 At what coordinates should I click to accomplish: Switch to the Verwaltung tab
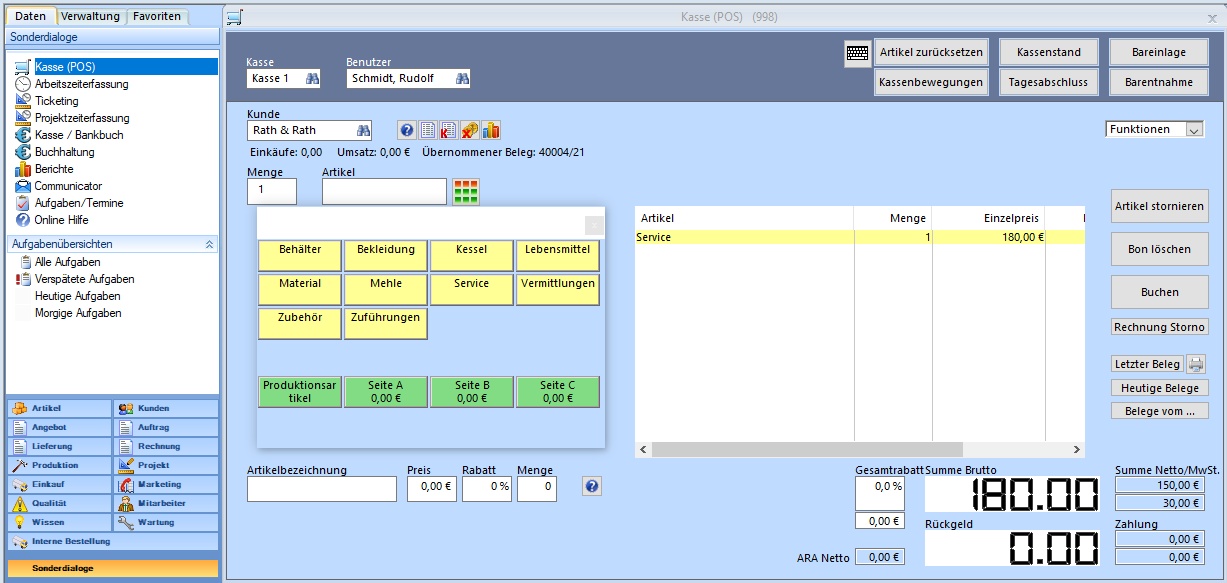[91, 16]
